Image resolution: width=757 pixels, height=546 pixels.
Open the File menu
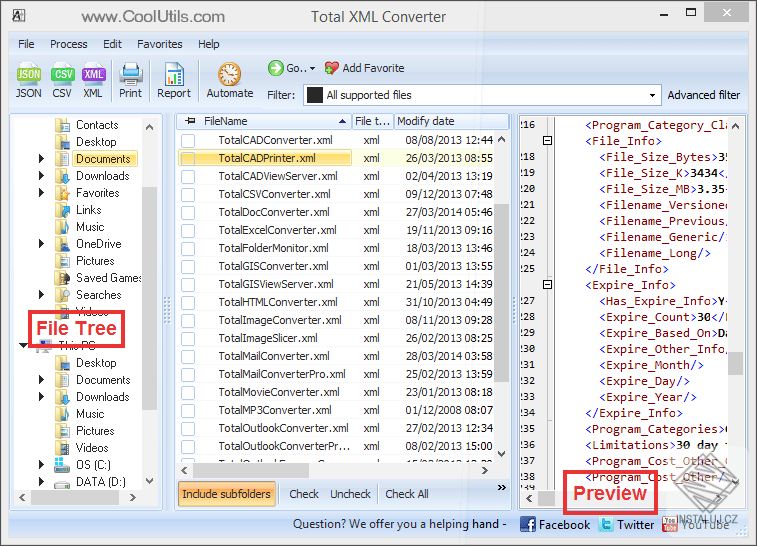(26, 44)
